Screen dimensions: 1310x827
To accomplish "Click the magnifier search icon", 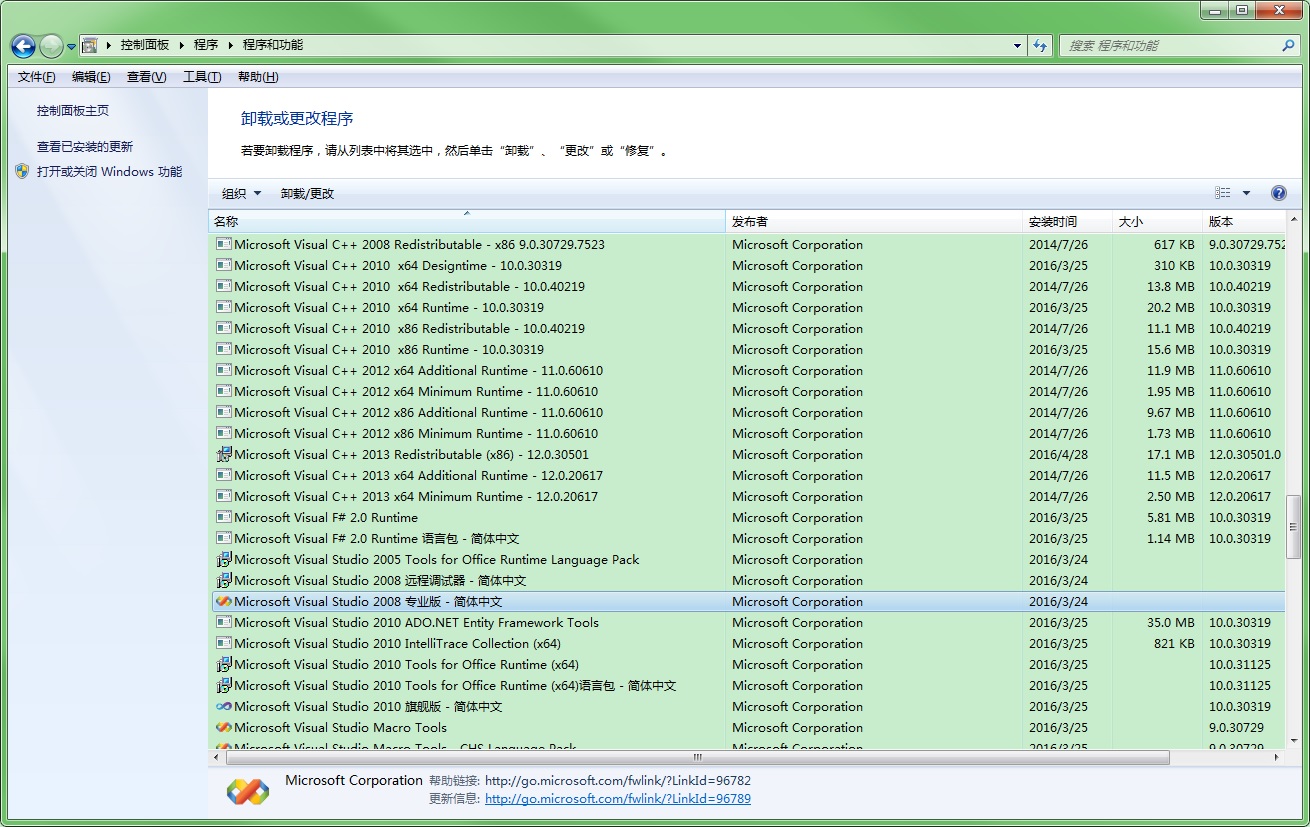I will 1288,45.
